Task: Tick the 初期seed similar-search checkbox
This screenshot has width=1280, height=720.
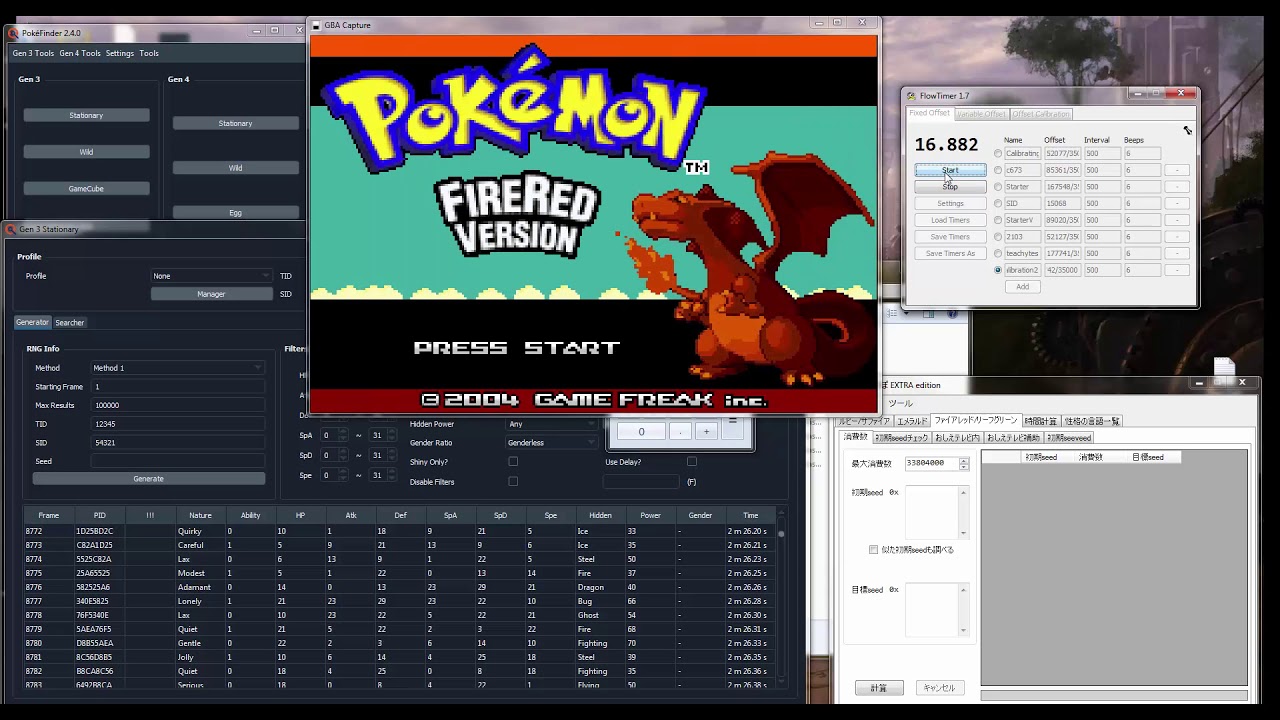Action: coord(873,550)
